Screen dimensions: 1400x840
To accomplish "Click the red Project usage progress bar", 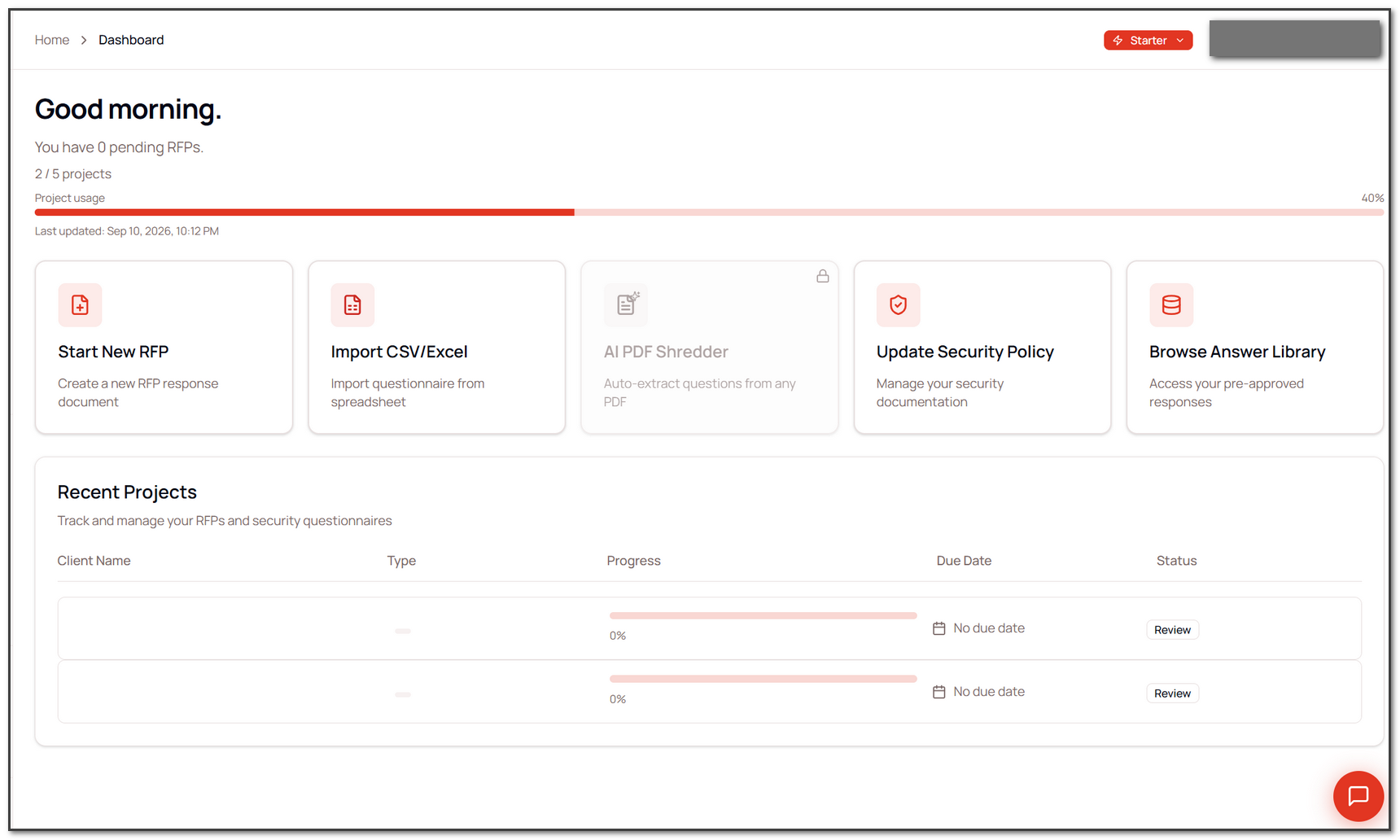I will (x=709, y=212).
